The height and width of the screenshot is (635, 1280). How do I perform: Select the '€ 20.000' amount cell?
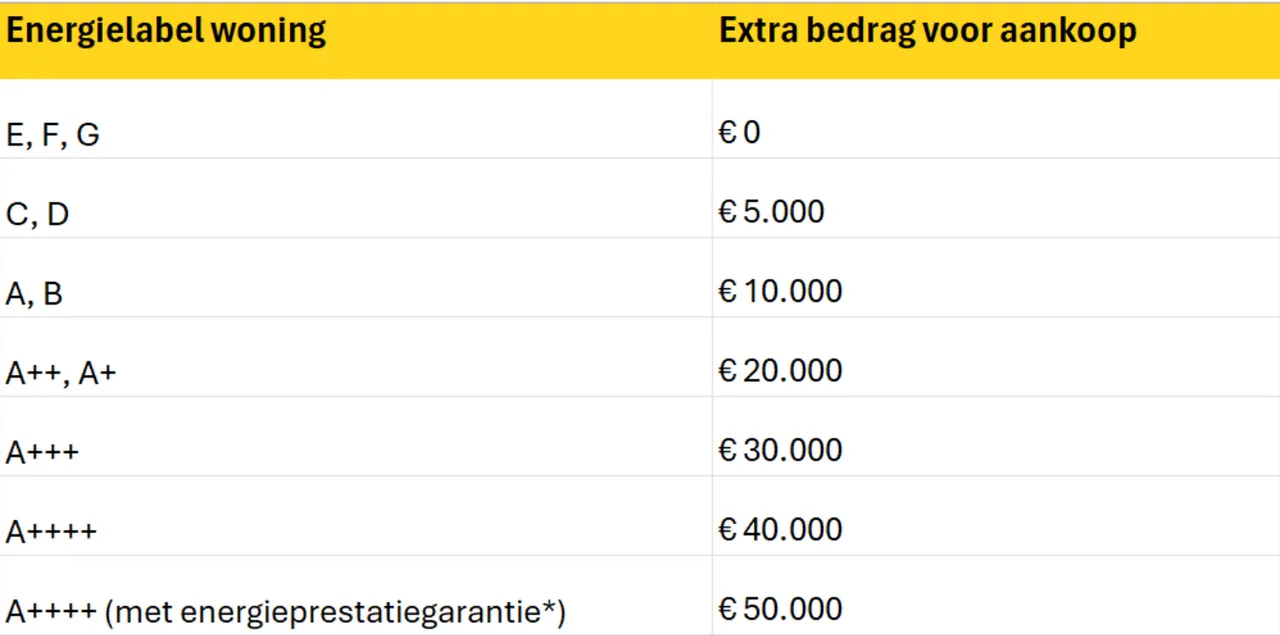pyautogui.click(x=996, y=357)
